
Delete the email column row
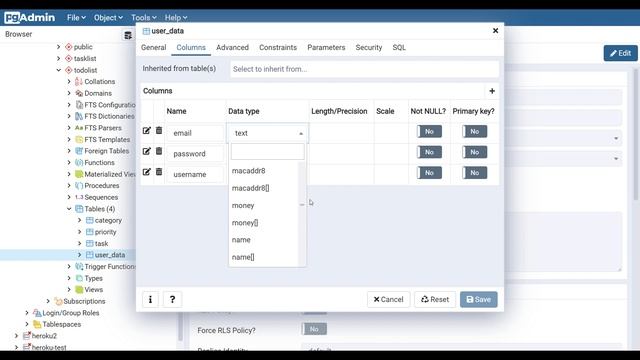(159, 131)
